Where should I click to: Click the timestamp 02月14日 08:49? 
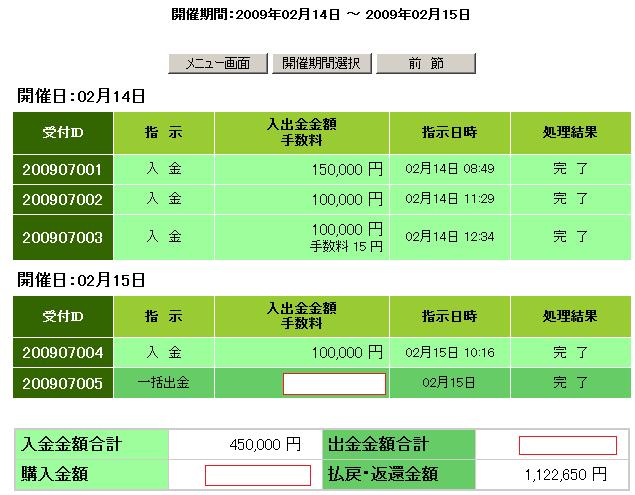tap(450, 169)
